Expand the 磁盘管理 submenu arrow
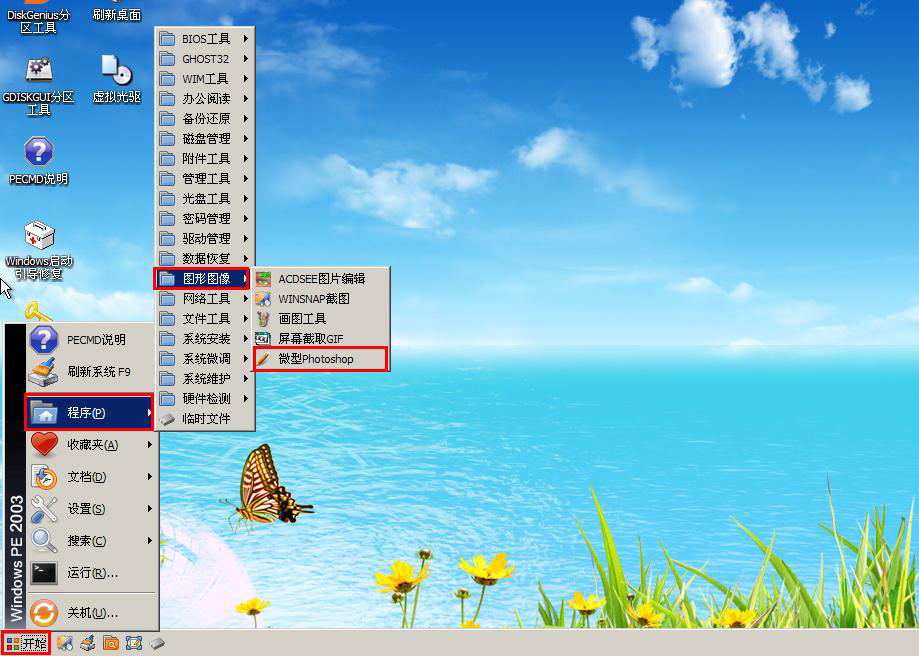Image resolution: width=919 pixels, height=656 pixels. [246, 138]
